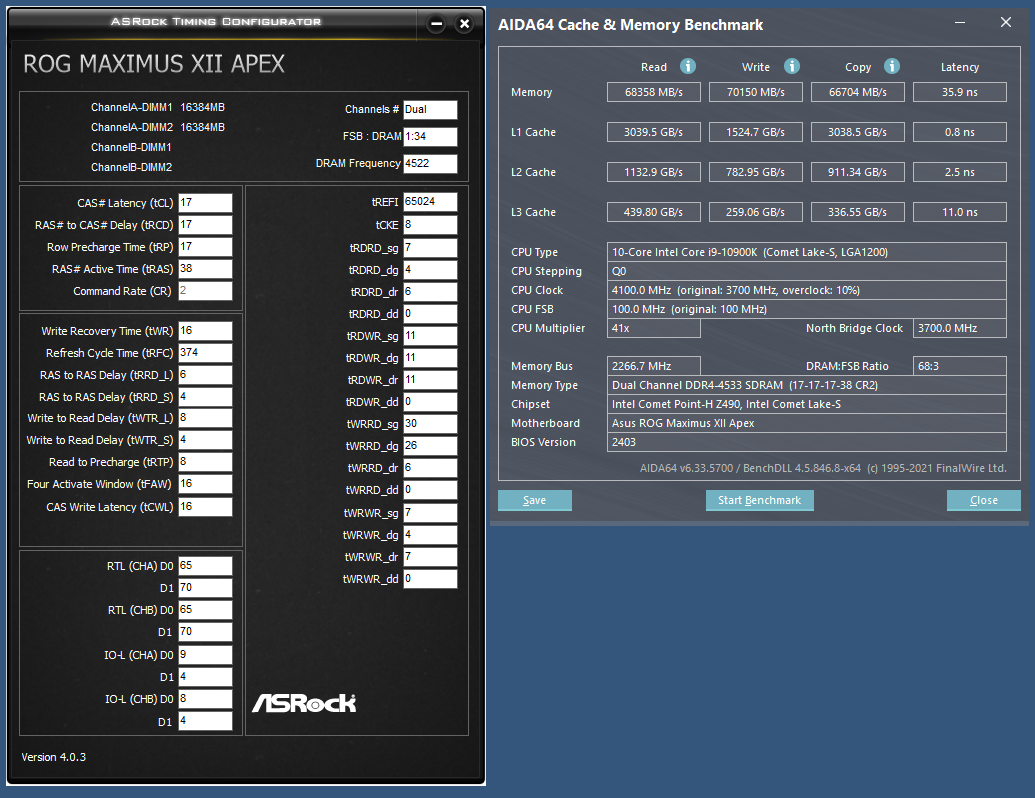Click the IO-L (CHB) D0 field

(205, 699)
